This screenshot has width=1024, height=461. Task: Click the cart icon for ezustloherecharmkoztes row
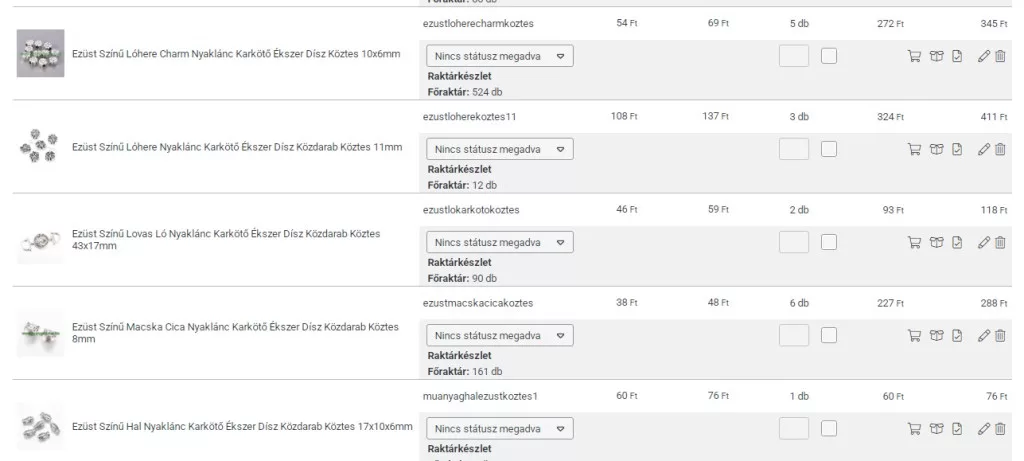913,57
